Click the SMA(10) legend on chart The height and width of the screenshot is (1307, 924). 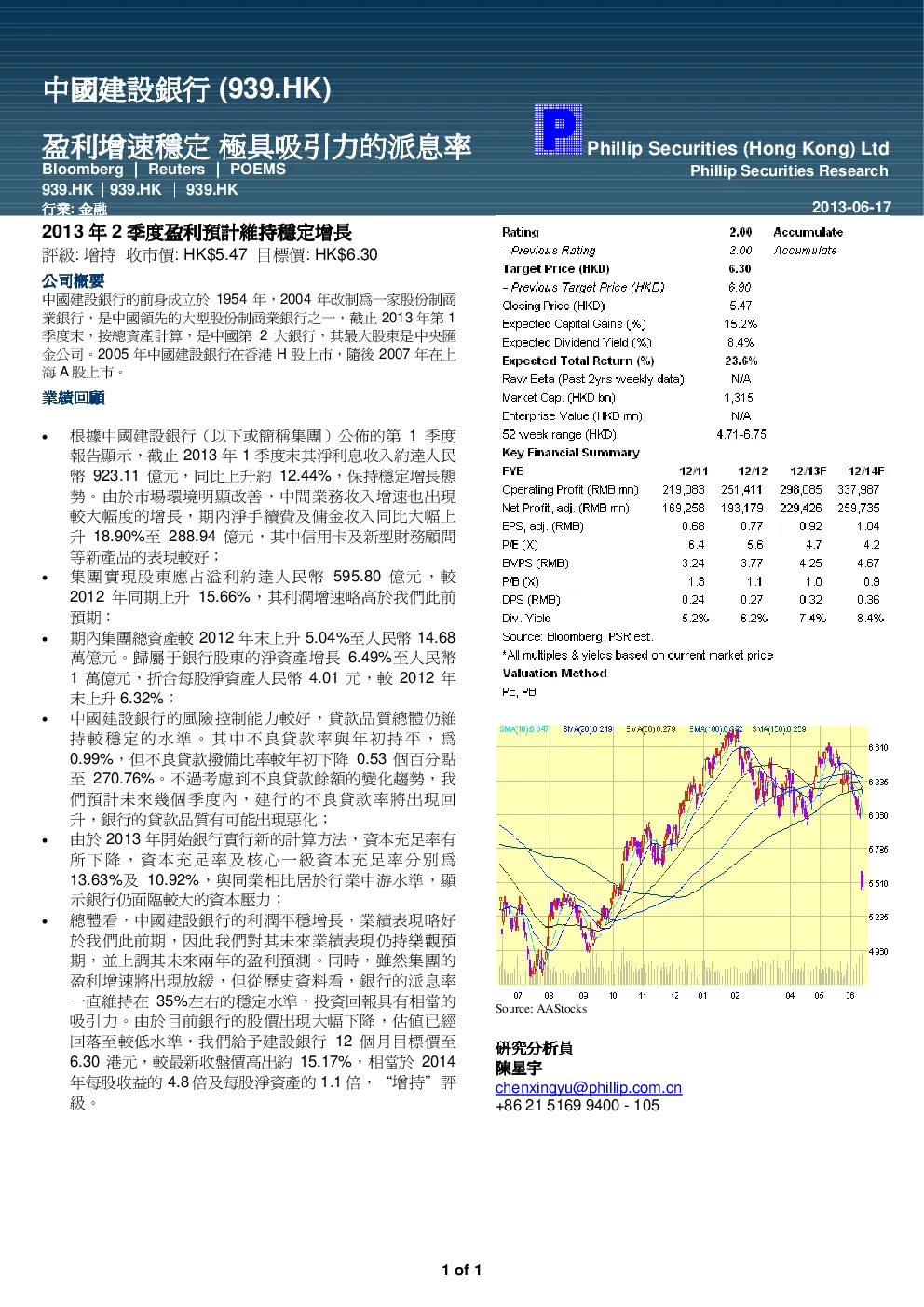[524, 728]
